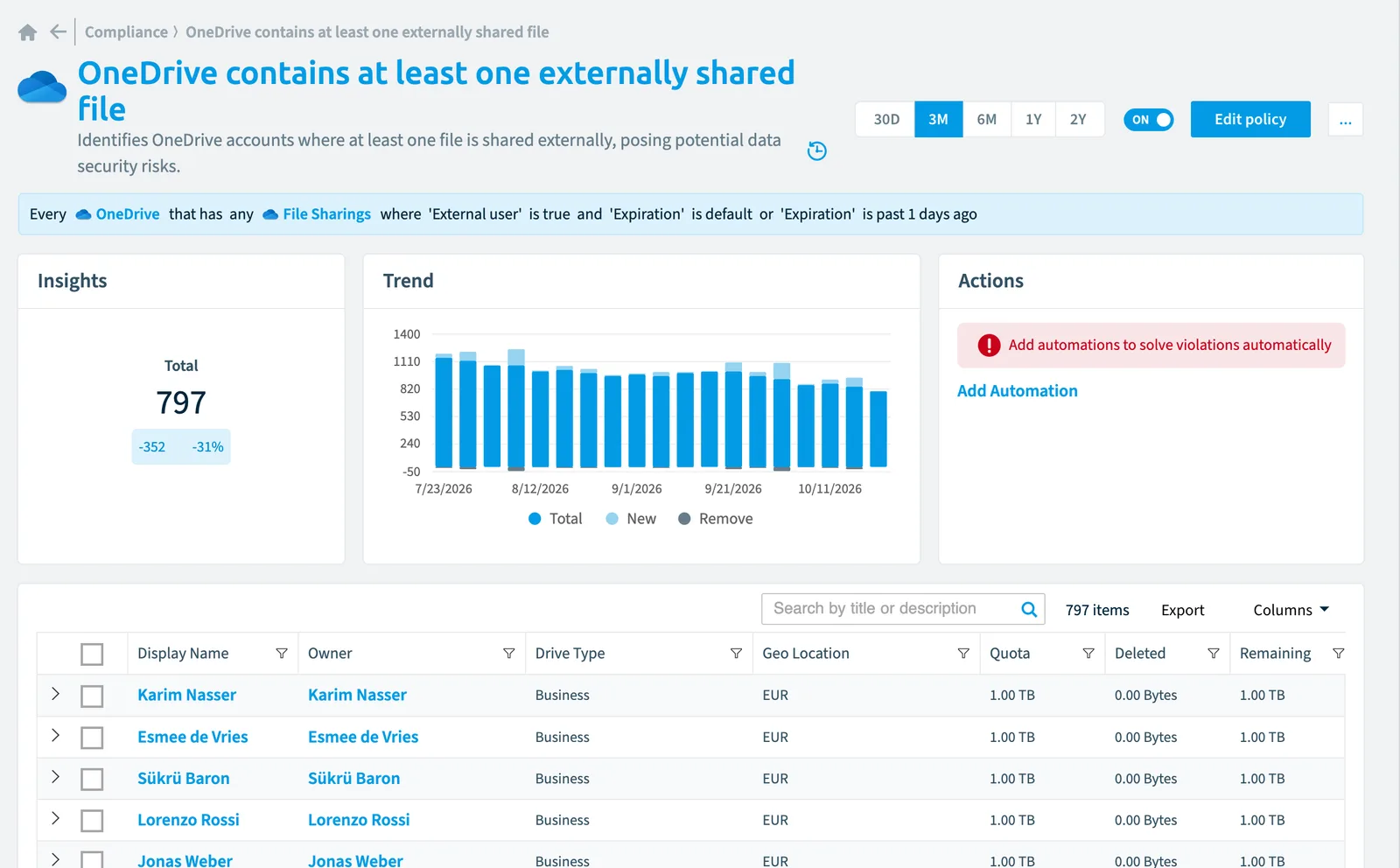Select the Jonas Weber row checkbox
The image size is (1400, 868).
[92, 860]
